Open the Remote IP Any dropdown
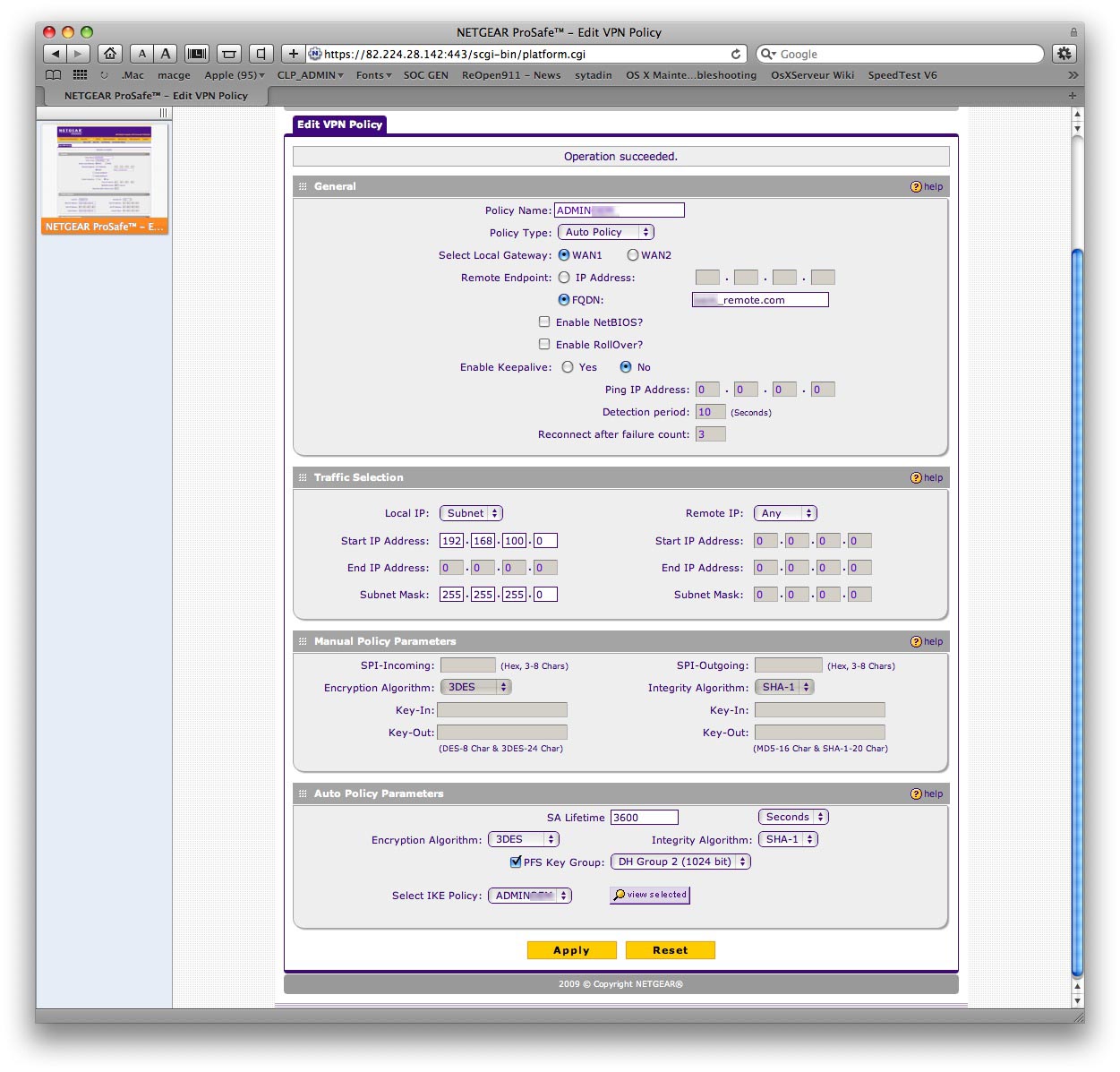 785,513
